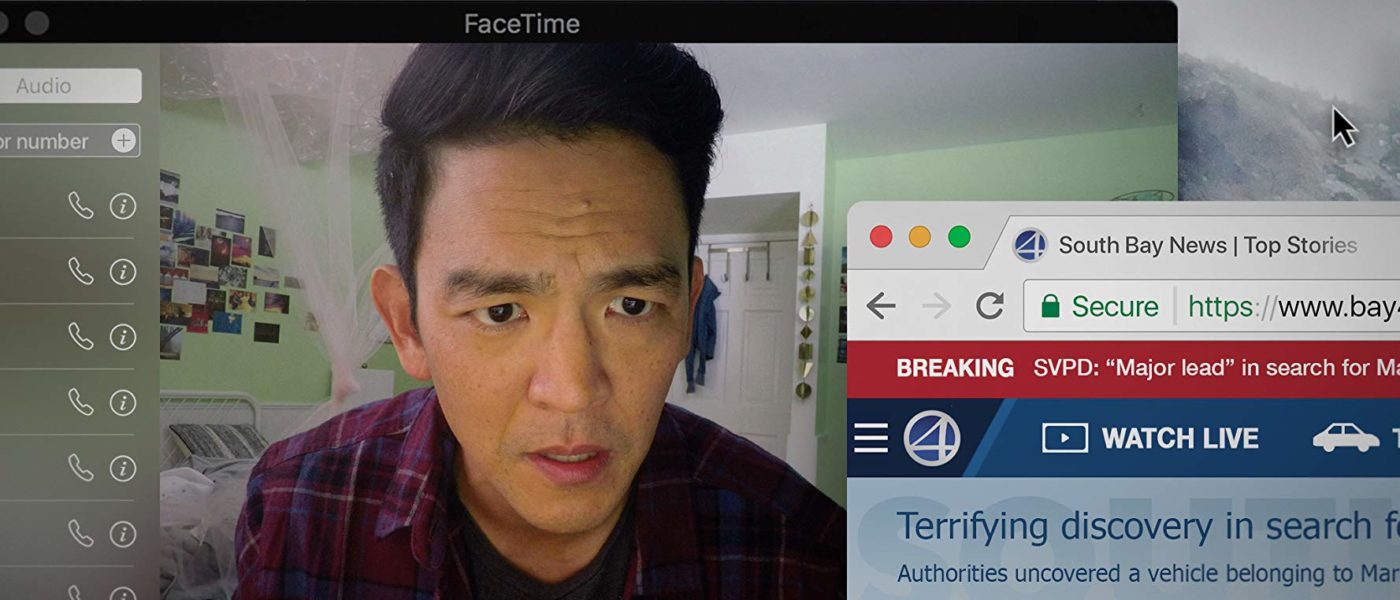1400x600 pixels.
Task: Call using the fifth row's phone icon
Action: click(x=80, y=467)
